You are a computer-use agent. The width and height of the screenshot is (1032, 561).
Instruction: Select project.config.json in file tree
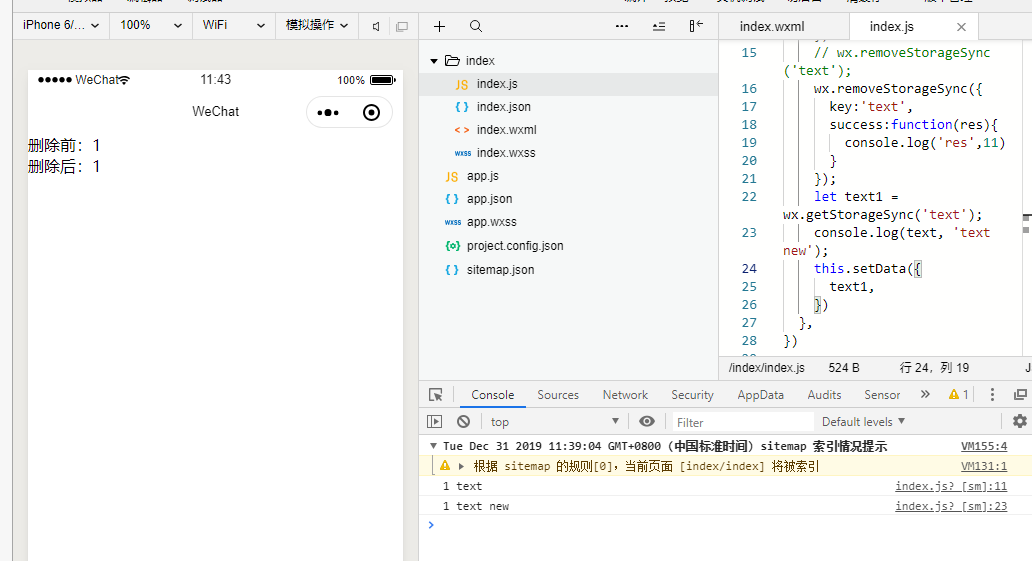point(569,246)
